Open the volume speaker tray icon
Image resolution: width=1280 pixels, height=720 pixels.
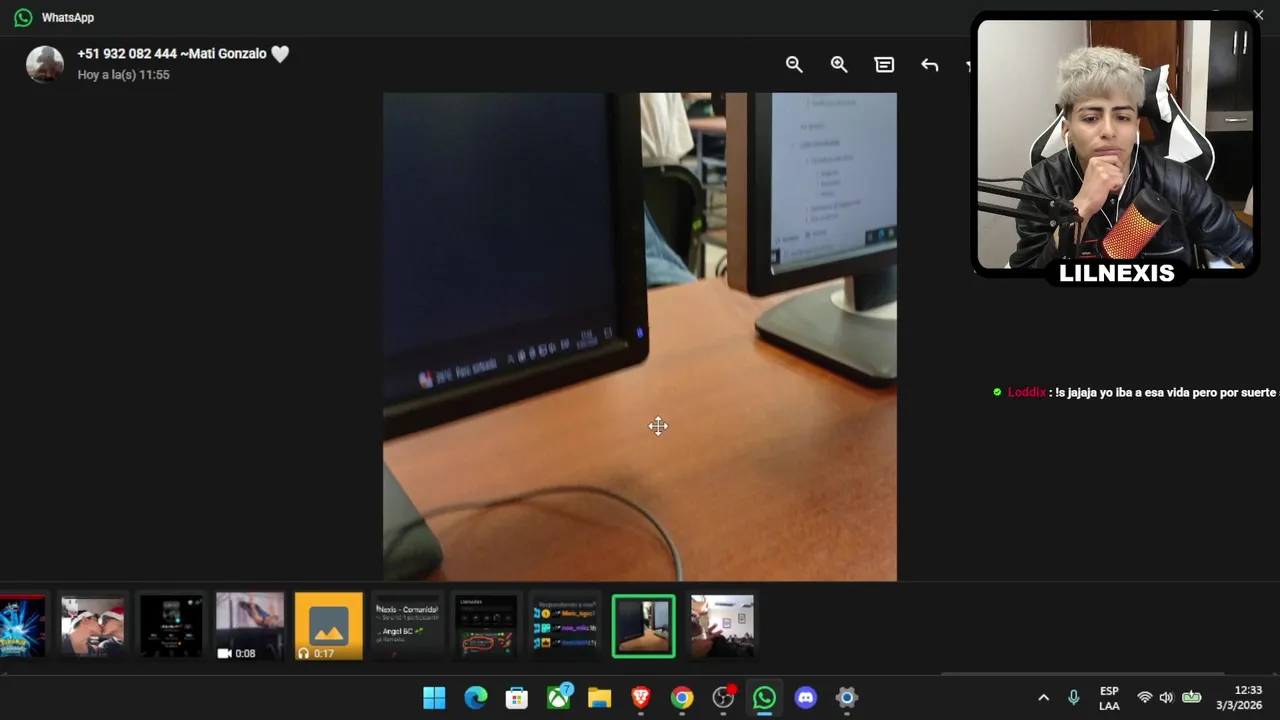pyautogui.click(x=1166, y=698)
